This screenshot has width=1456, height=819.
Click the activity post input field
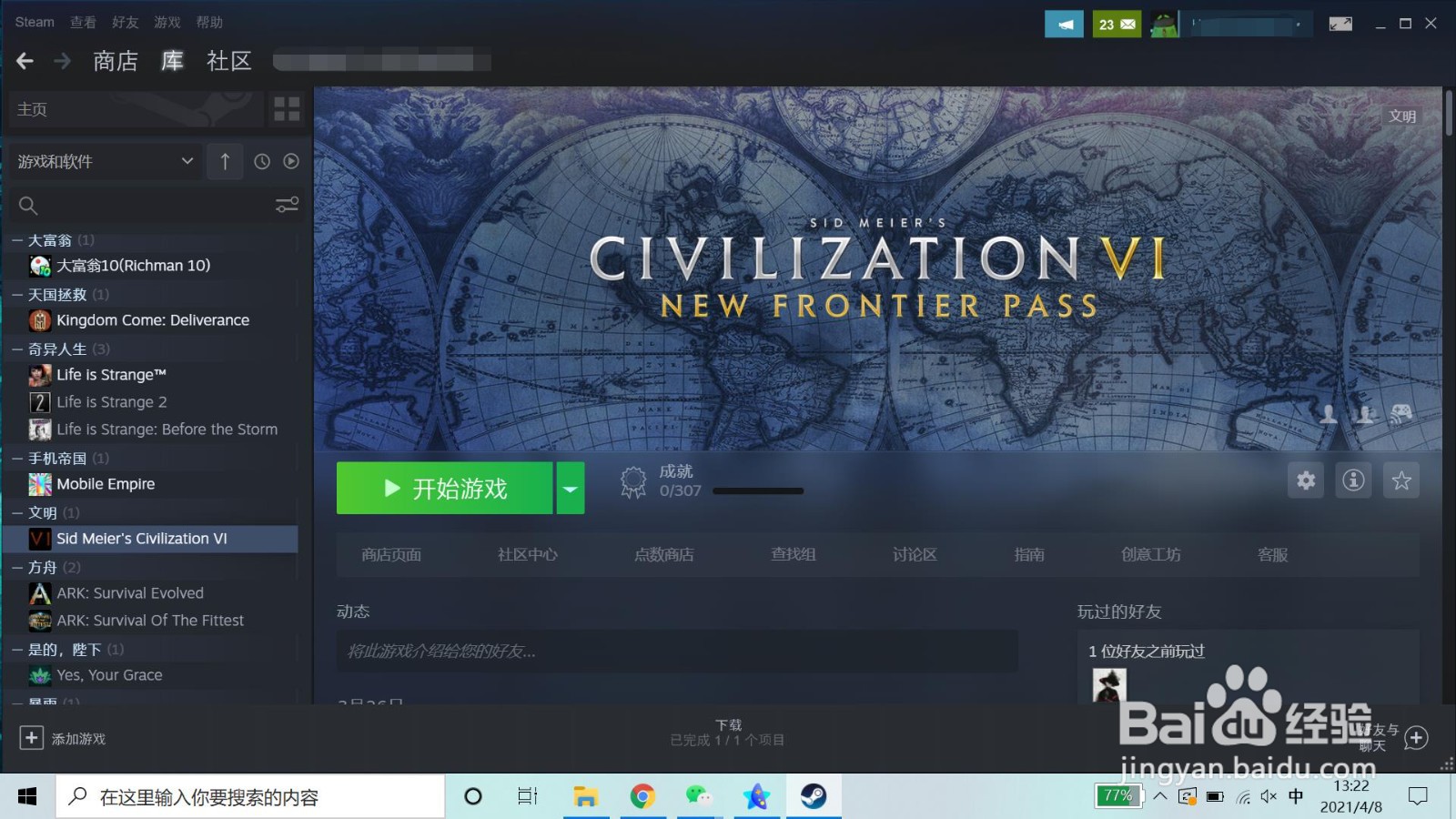[677, 651]
